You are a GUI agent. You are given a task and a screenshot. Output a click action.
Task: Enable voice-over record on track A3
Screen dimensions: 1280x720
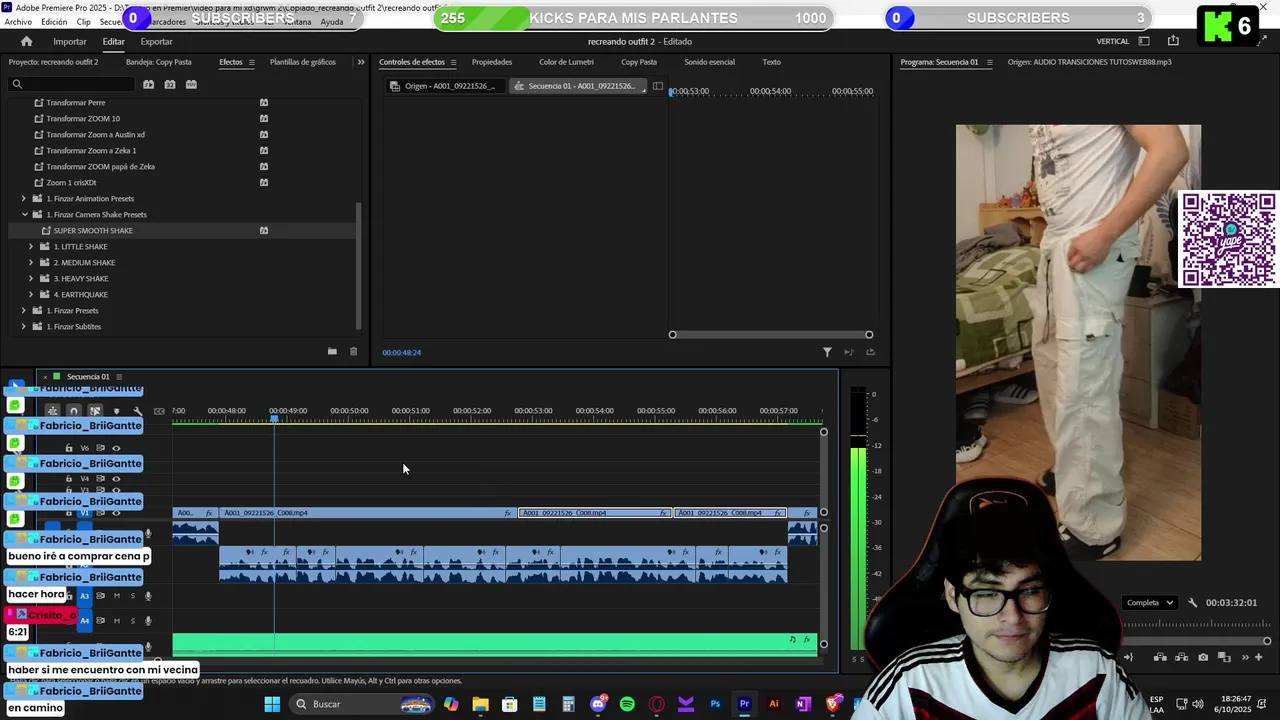click(x=148, y=596)
